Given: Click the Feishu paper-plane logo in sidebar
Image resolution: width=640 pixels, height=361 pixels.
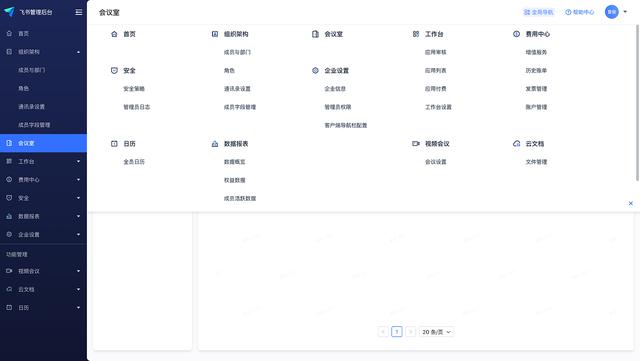Looking at the screenshot, I should pos(9,12).
